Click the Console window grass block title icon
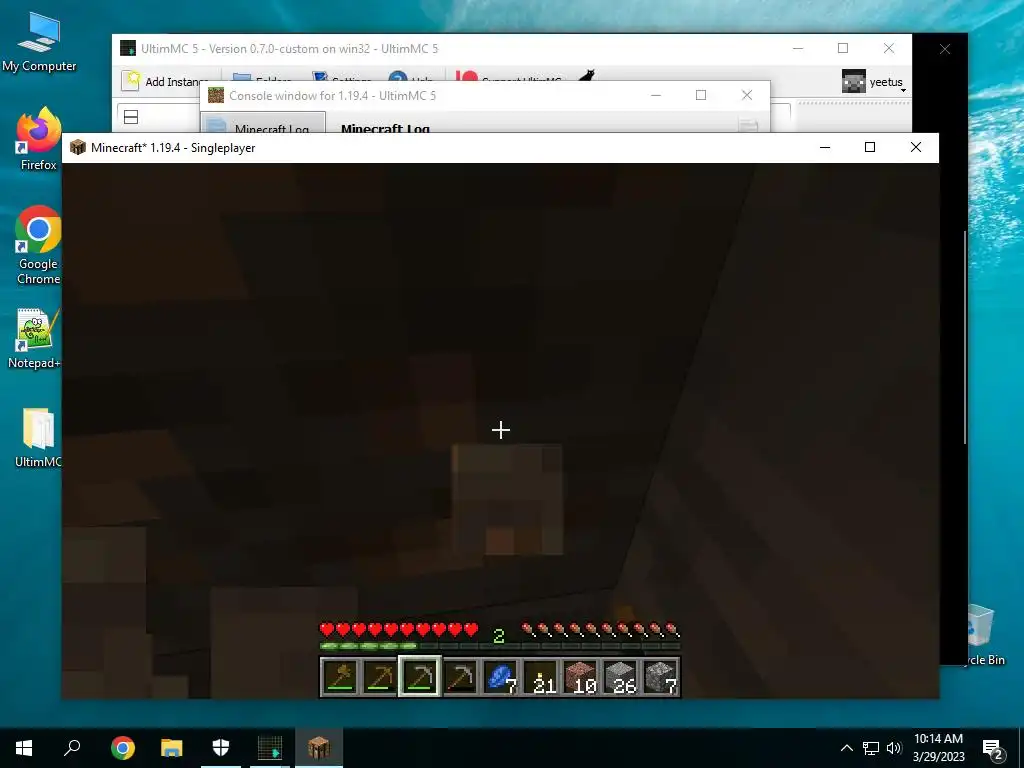The image size is (1024, 768). click(x=216, y=95)
